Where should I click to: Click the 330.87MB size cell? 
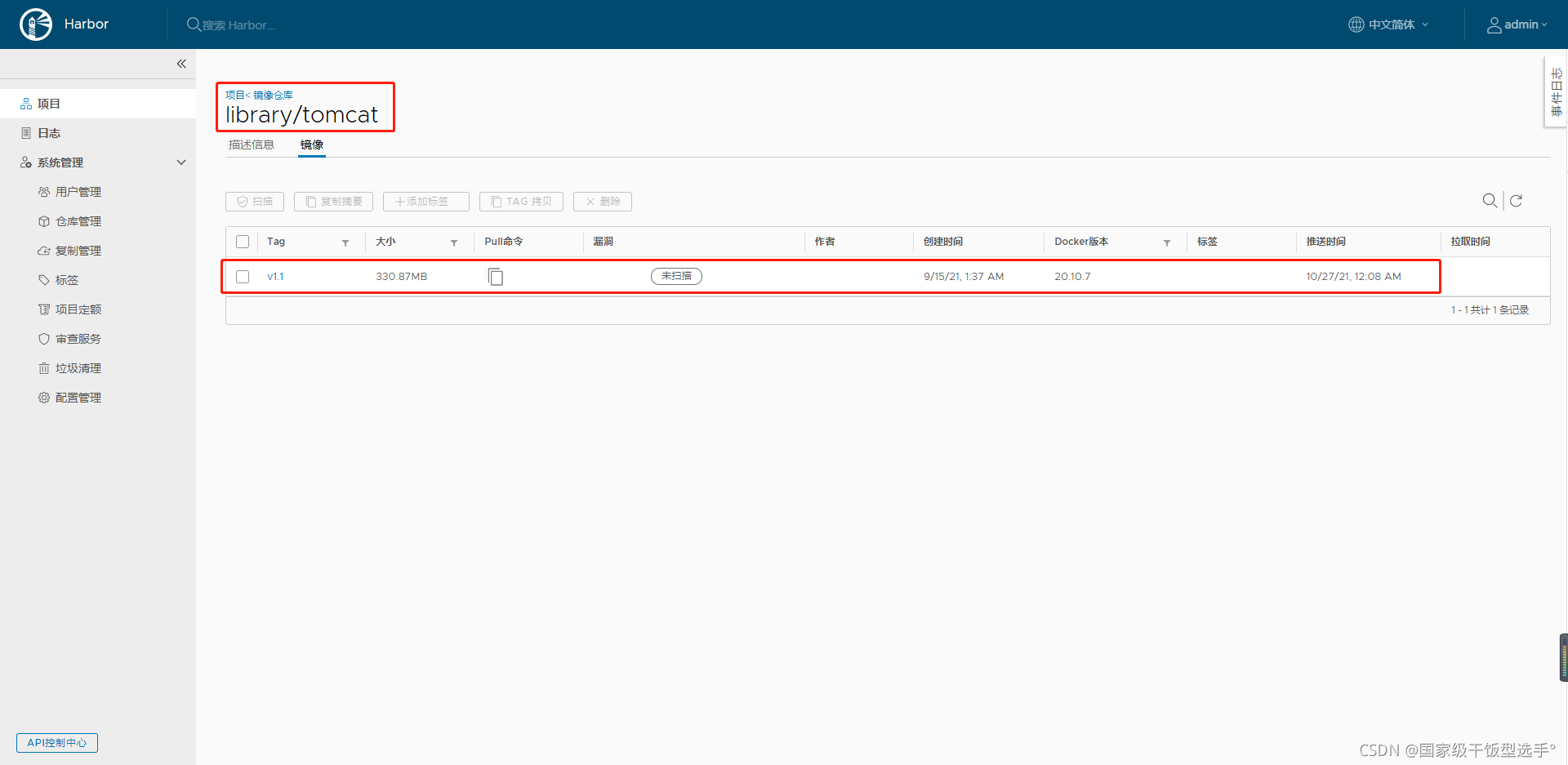(x=402, y=277)
